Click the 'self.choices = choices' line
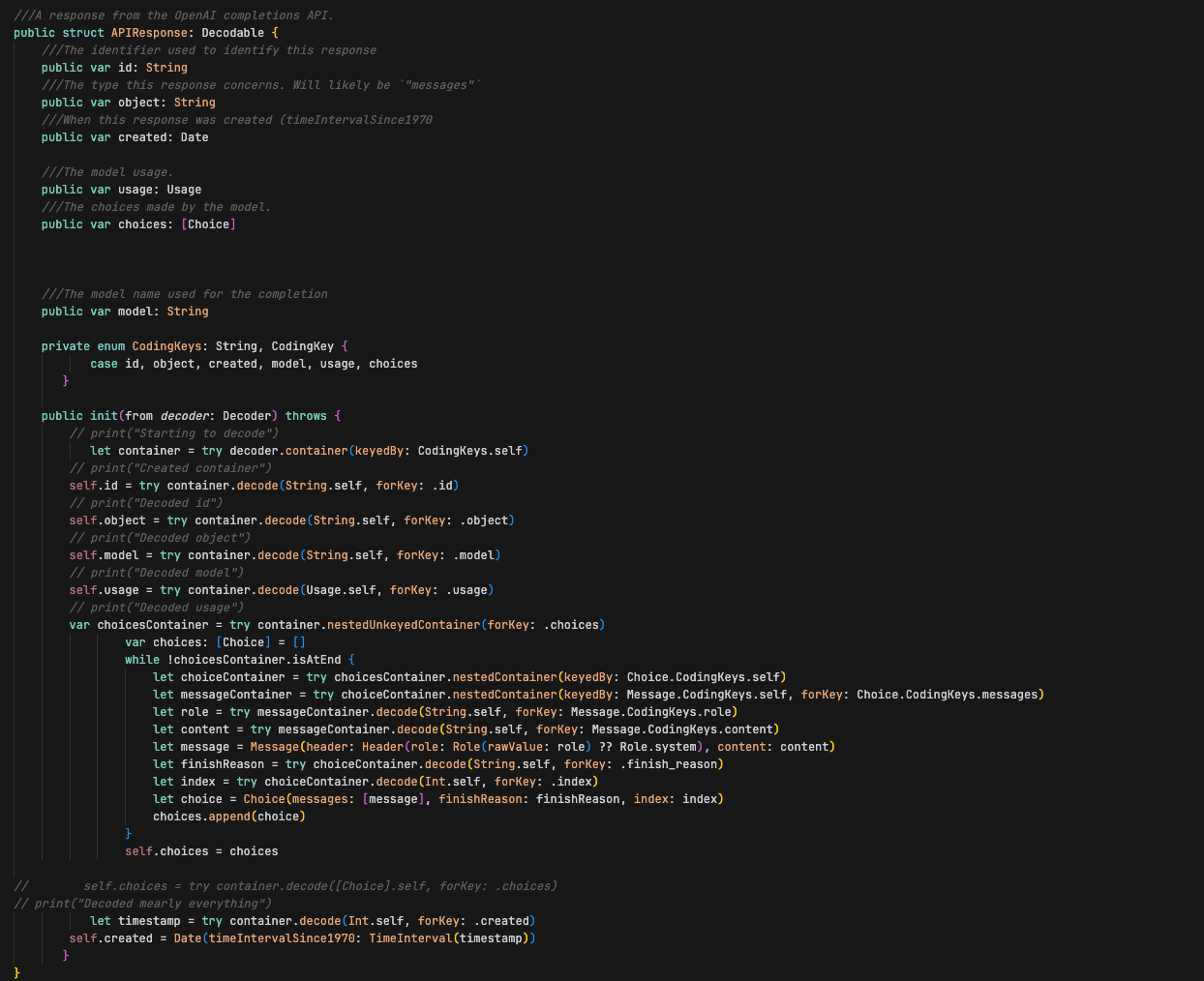 pos(201,851)
